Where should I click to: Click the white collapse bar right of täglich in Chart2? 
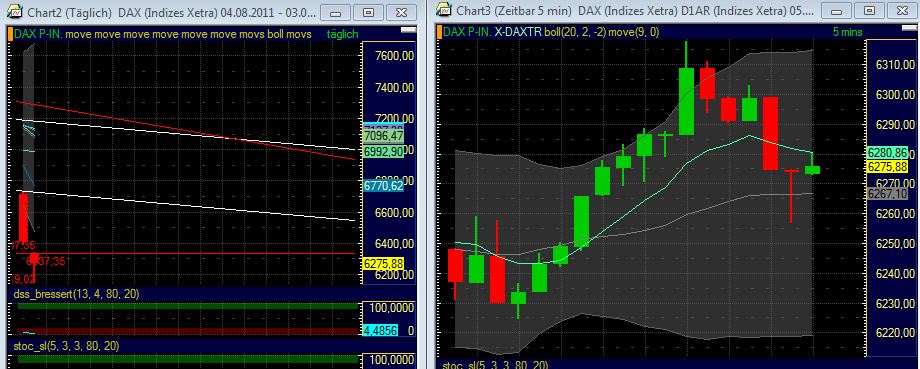coord(408,29)
